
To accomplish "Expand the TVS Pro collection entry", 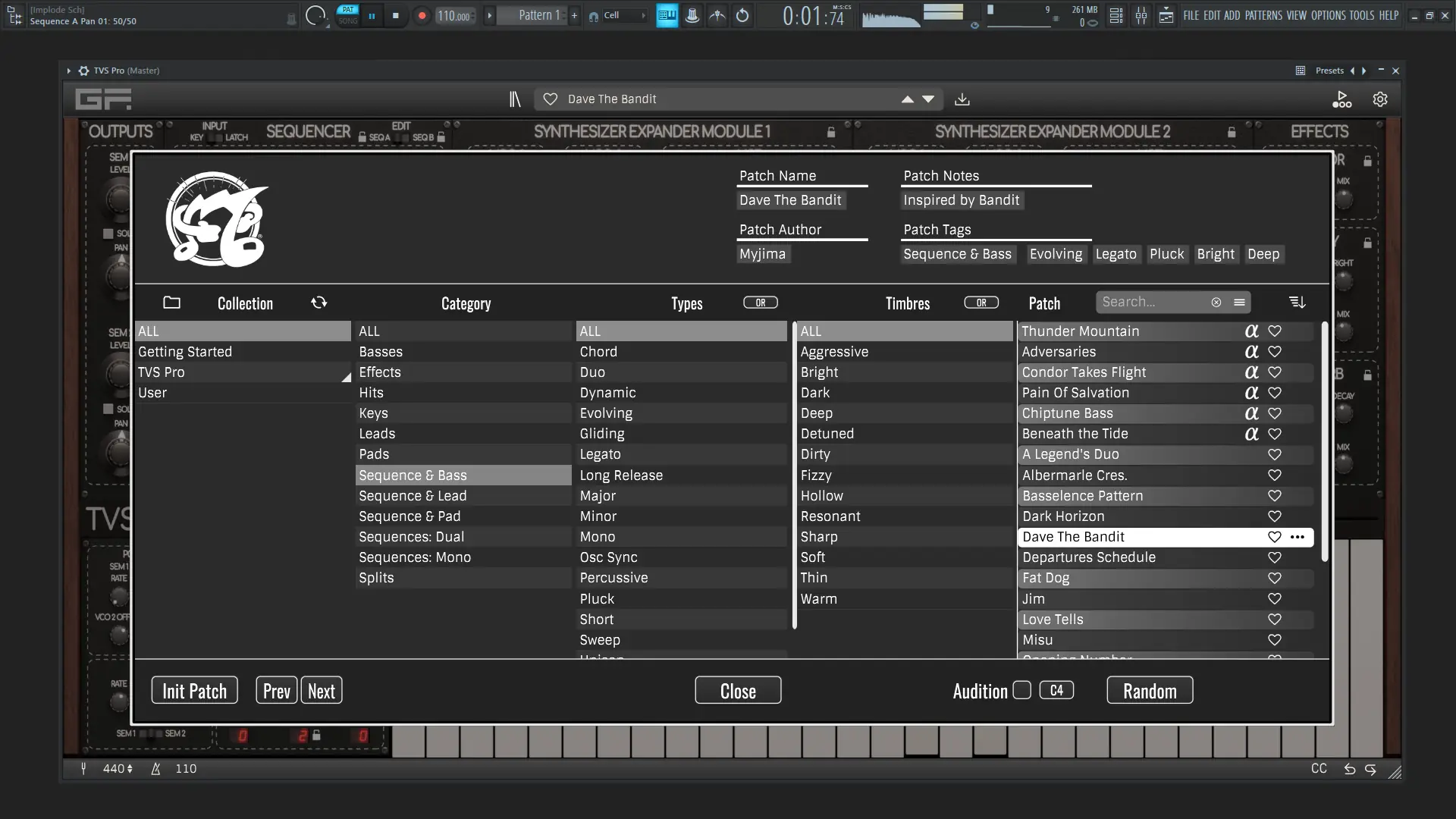I will (x=345, y=376).
